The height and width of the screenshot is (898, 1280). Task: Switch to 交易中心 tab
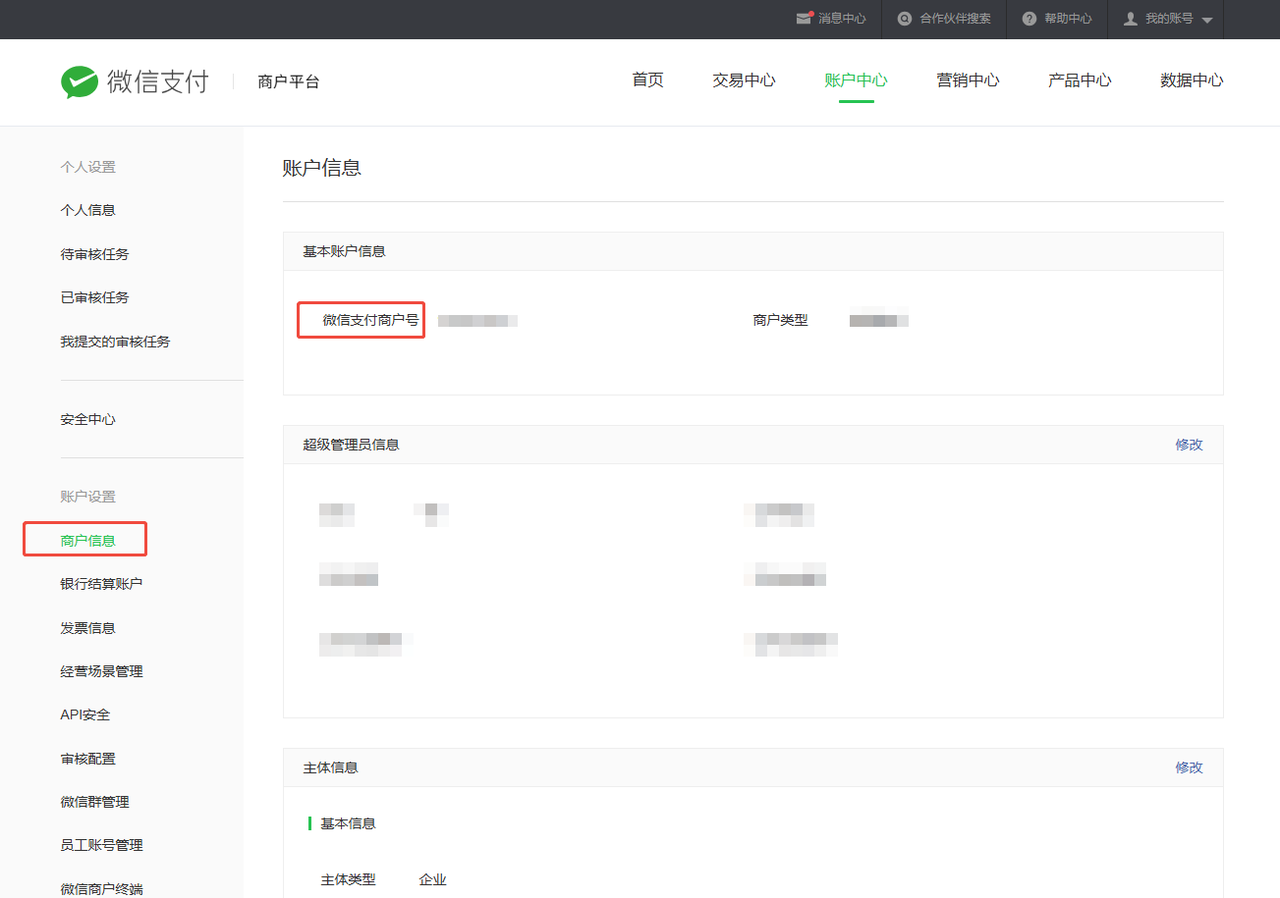tap(743, 81)
